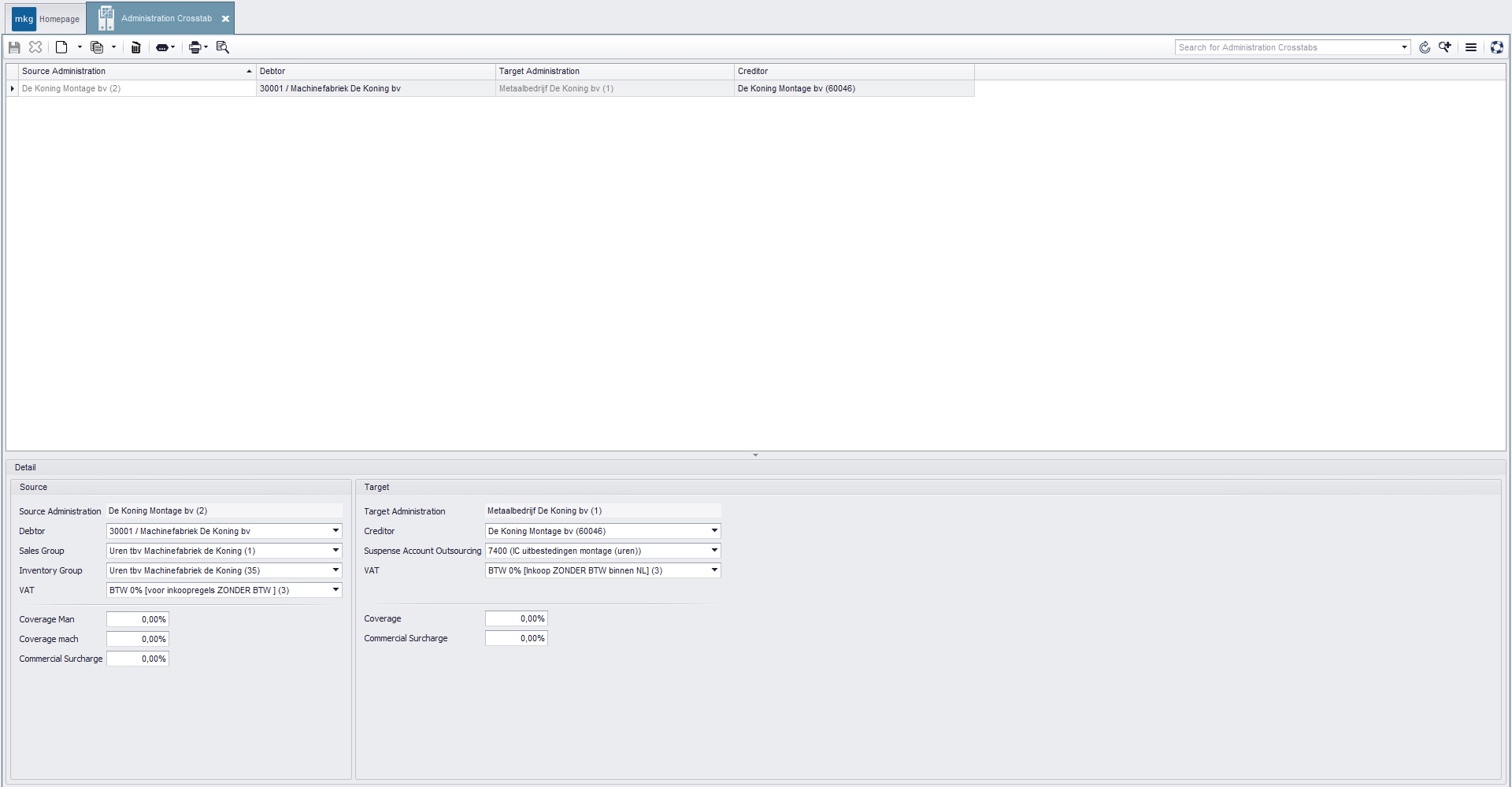Close the Administration Crosstab tab

pyautogui.click(x=225, y=19)
